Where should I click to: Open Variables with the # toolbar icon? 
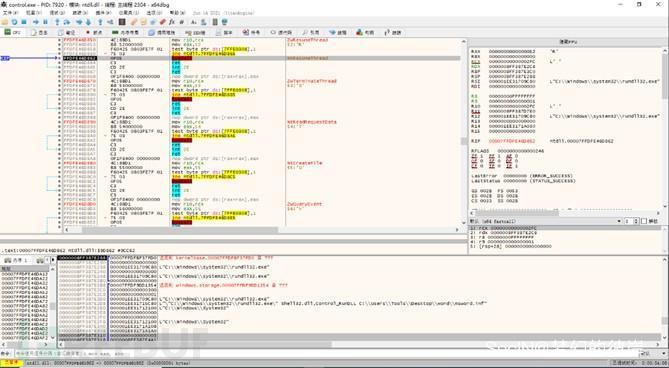click(x=182, y=22)
